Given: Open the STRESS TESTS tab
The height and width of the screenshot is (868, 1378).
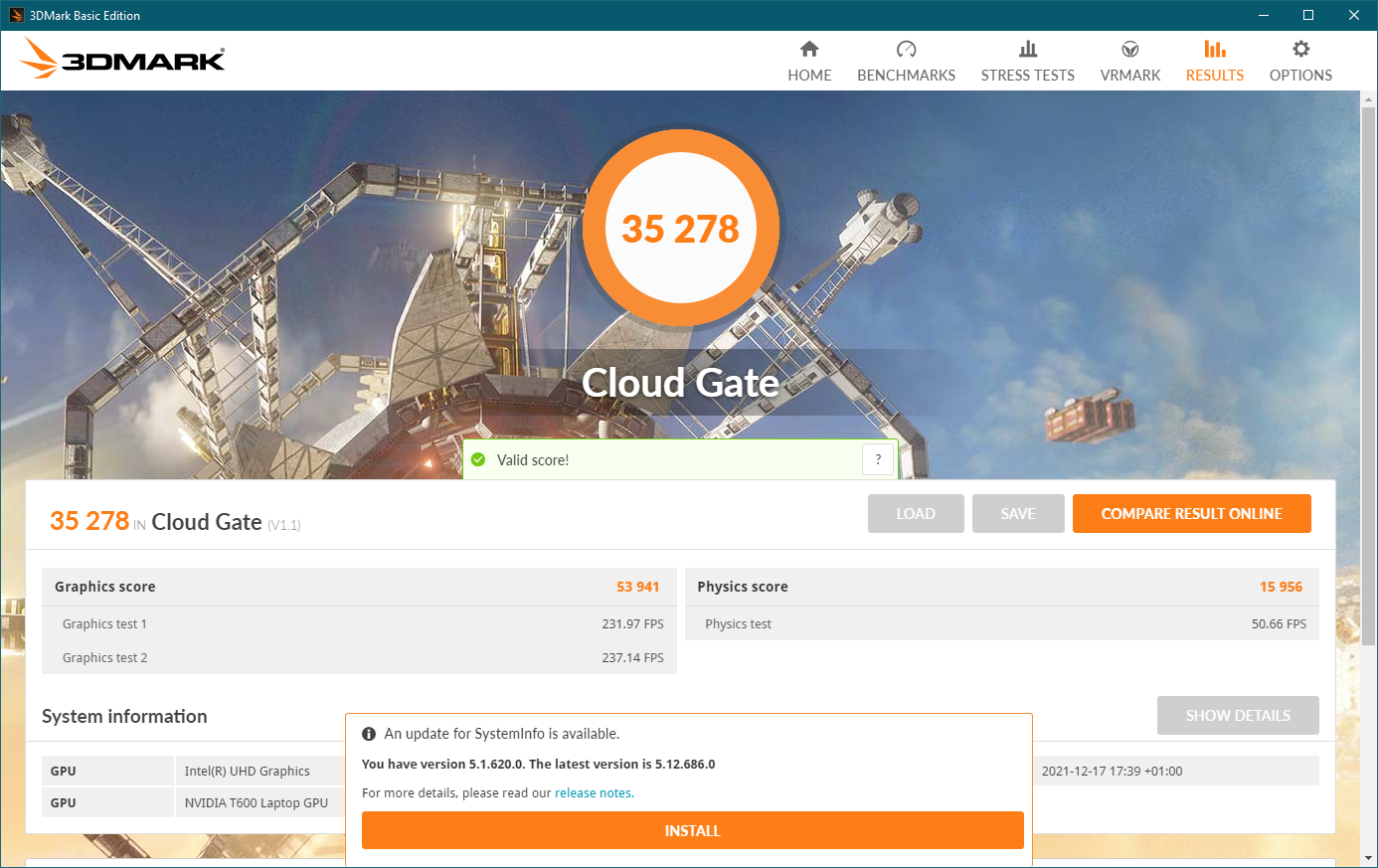Looking at the screenshot, I should tap(1028, 75).
